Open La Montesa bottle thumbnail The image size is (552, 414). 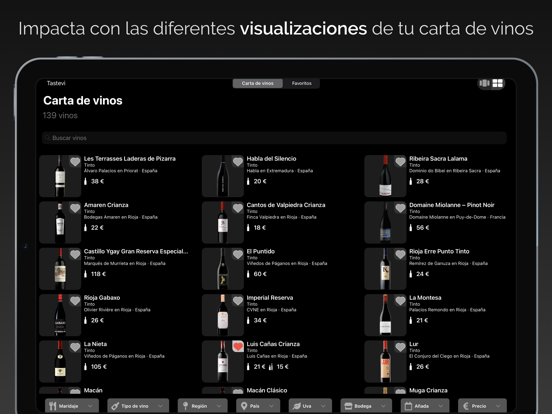[x=385, y=315]
